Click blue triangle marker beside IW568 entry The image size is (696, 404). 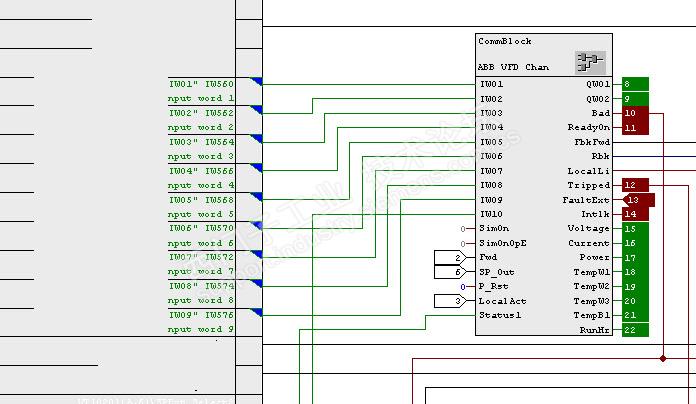pos(256,197)
